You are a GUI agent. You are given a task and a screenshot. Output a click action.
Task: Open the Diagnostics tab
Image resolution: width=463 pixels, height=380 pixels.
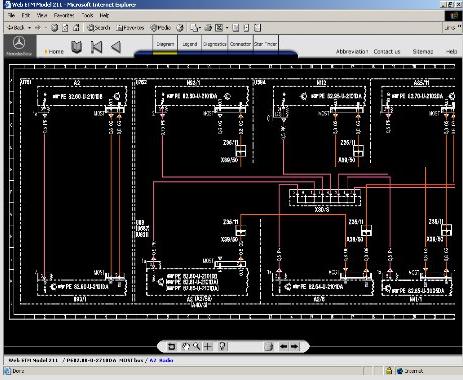coord(215,44)
